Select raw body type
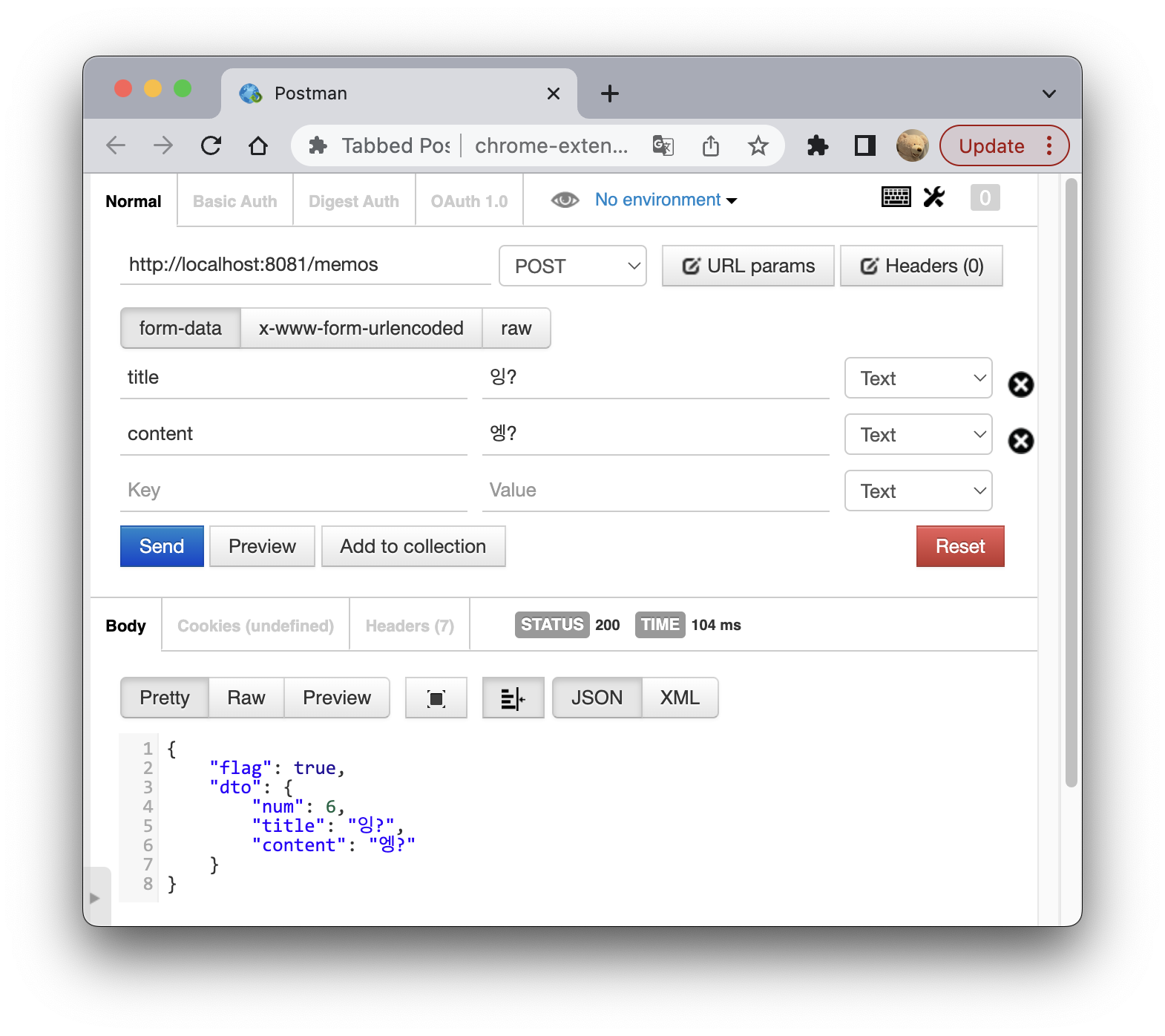Screen dimensions: 1165x1036 click(516, 328)
